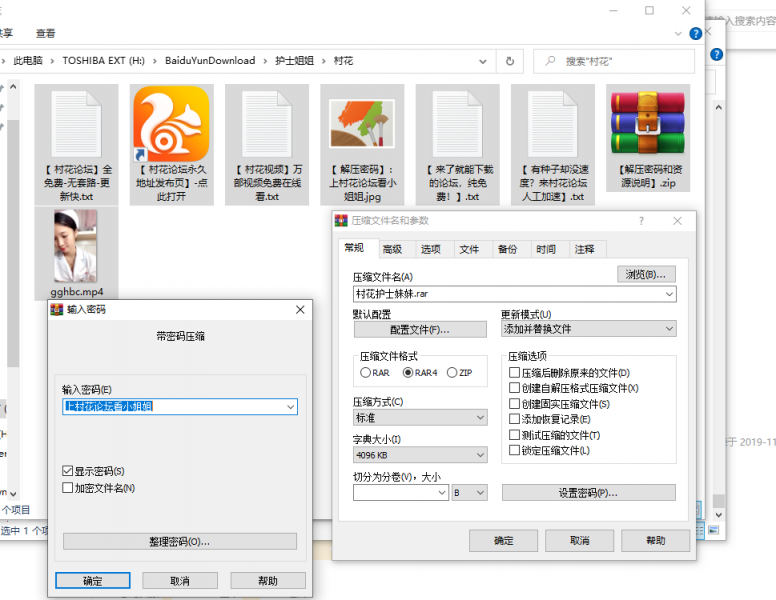776x600 pixels.
Task: Click the 浏览 button
Action: click(x=646, y=274)
